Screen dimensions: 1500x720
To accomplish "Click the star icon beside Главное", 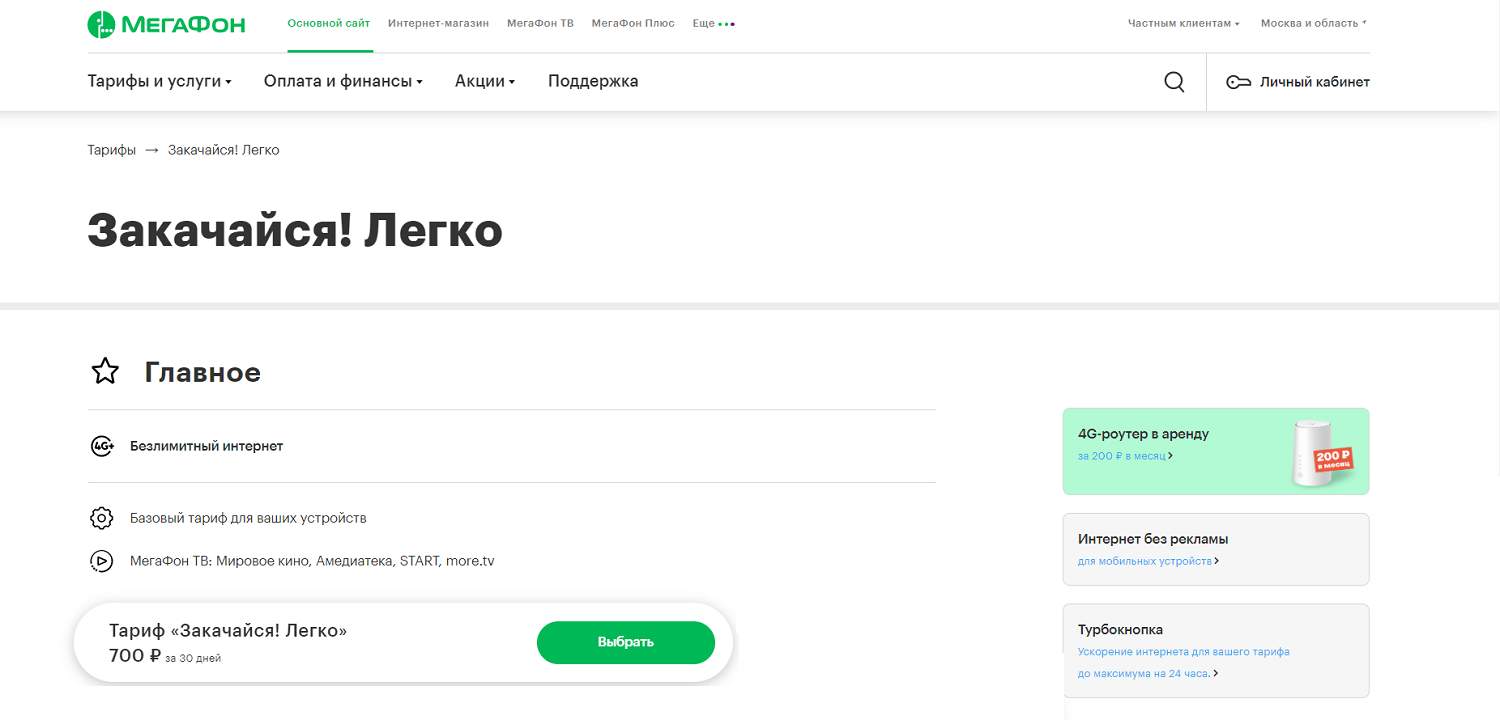I will tap(105, 372).
